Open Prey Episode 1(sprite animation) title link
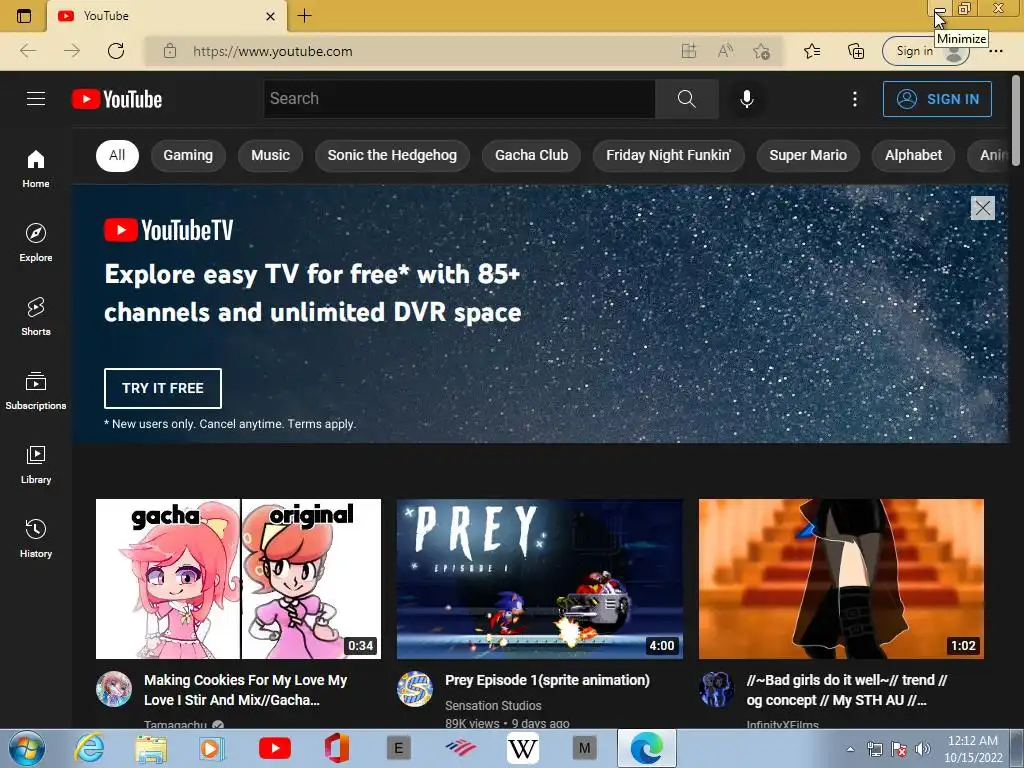 (x=547, y=680)
